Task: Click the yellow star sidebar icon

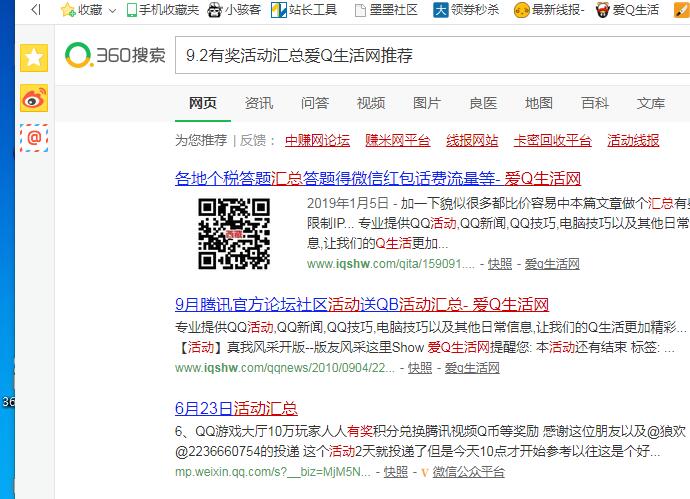Action: [34, 58]
